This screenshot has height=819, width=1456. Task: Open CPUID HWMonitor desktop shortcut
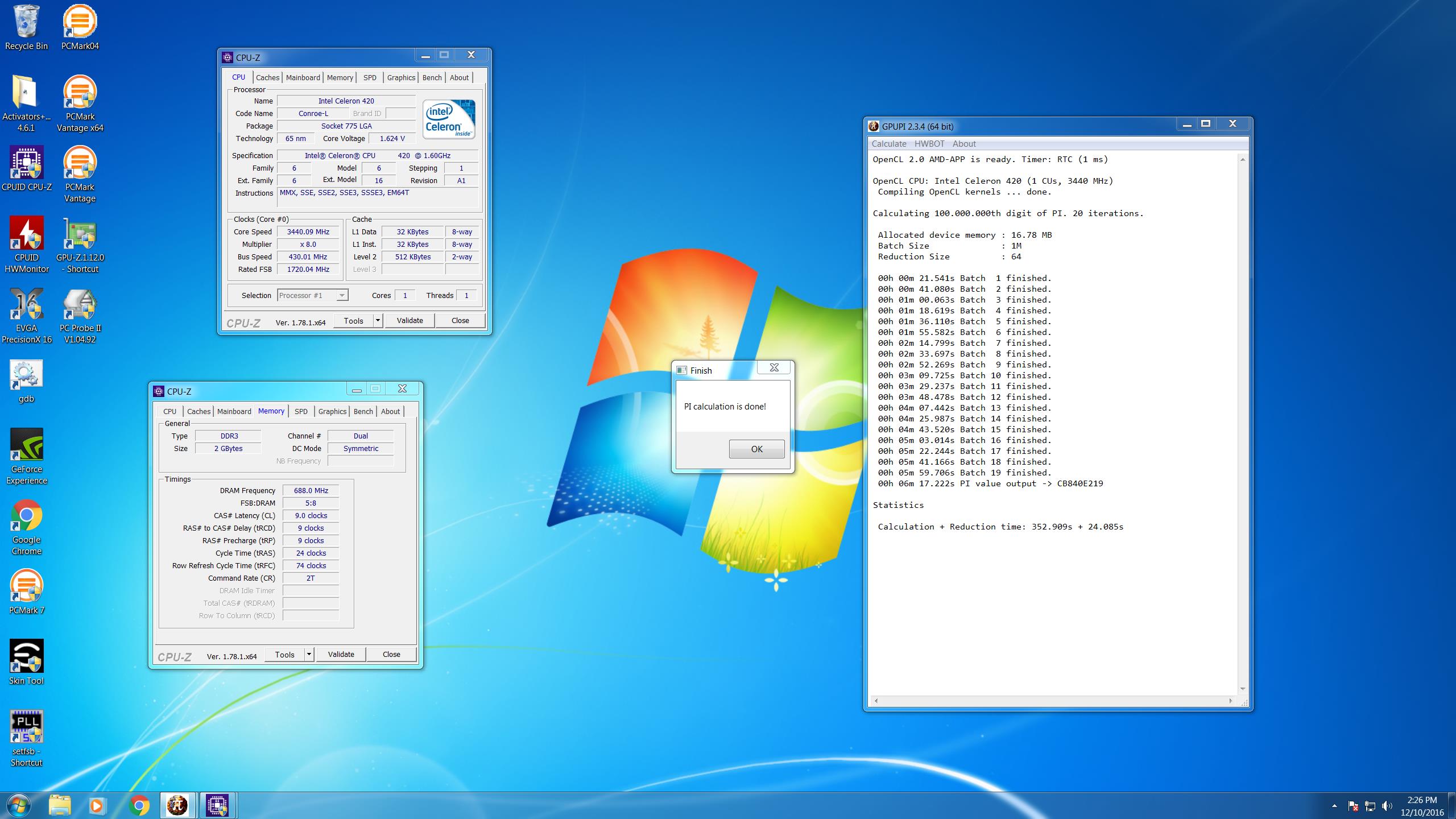coord(26,245)
